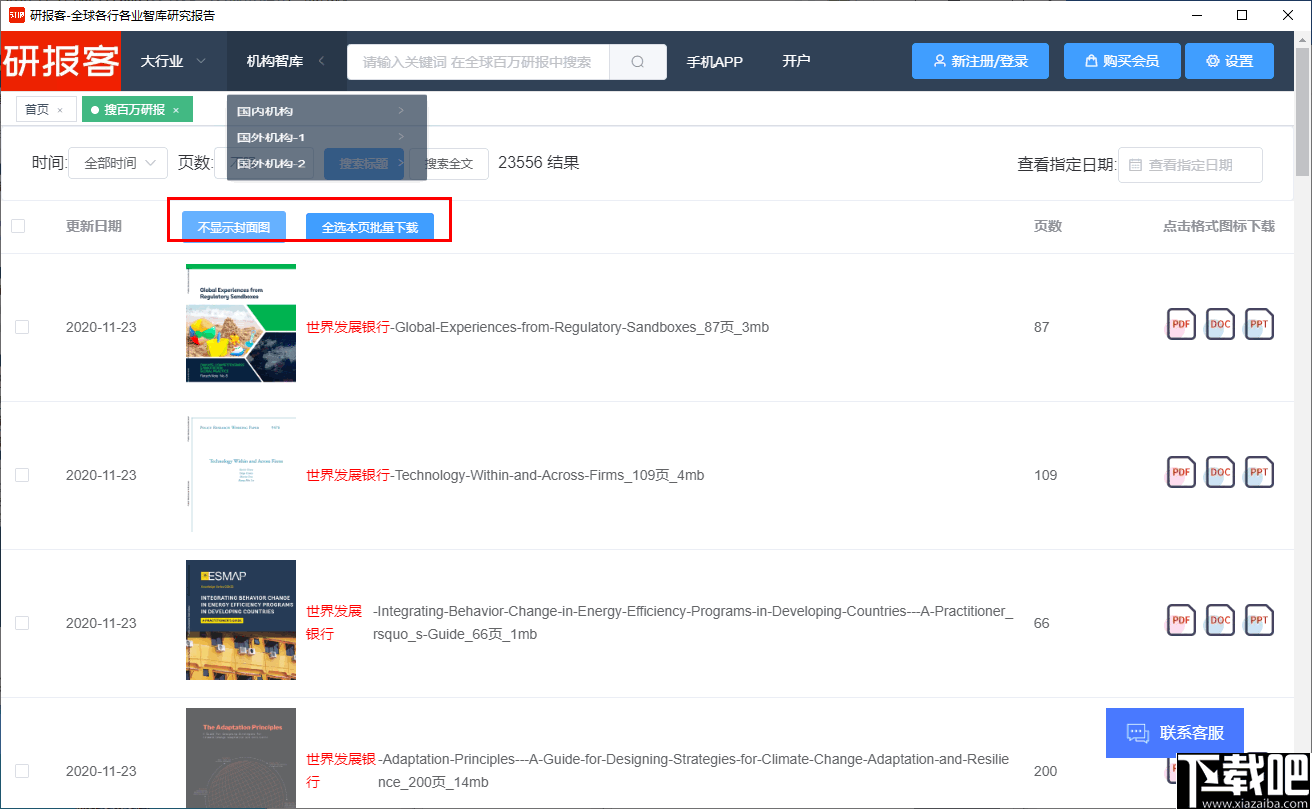1312x809 pixels.
Task: Open the 国内机构 submenu
Action: point(327,111)
